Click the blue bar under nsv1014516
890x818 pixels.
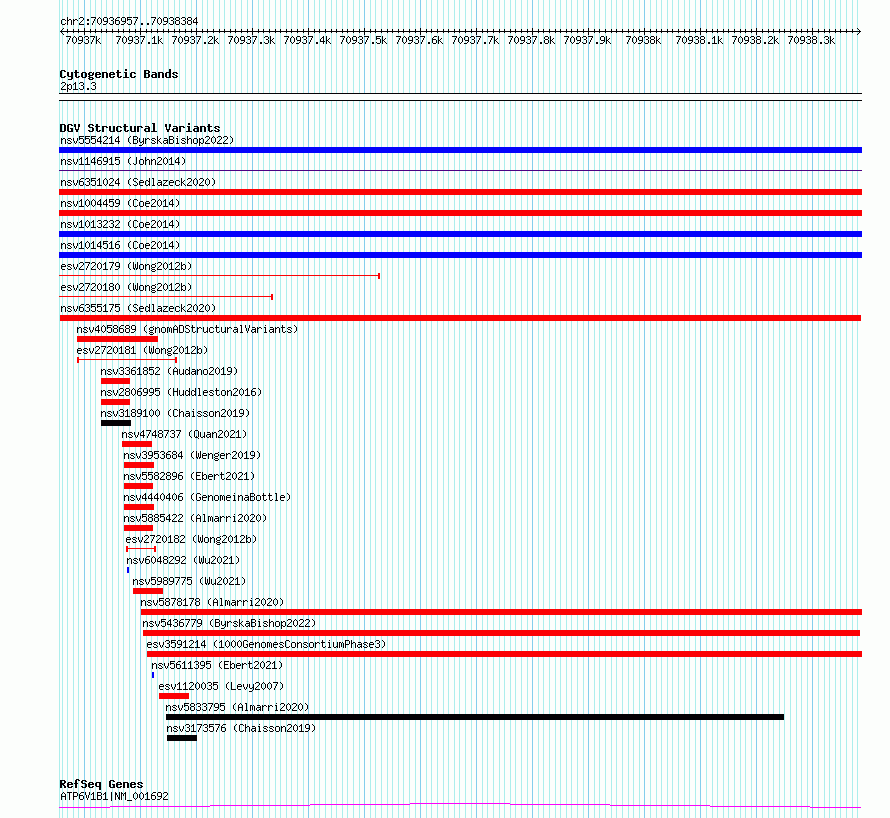pos(460,255)
